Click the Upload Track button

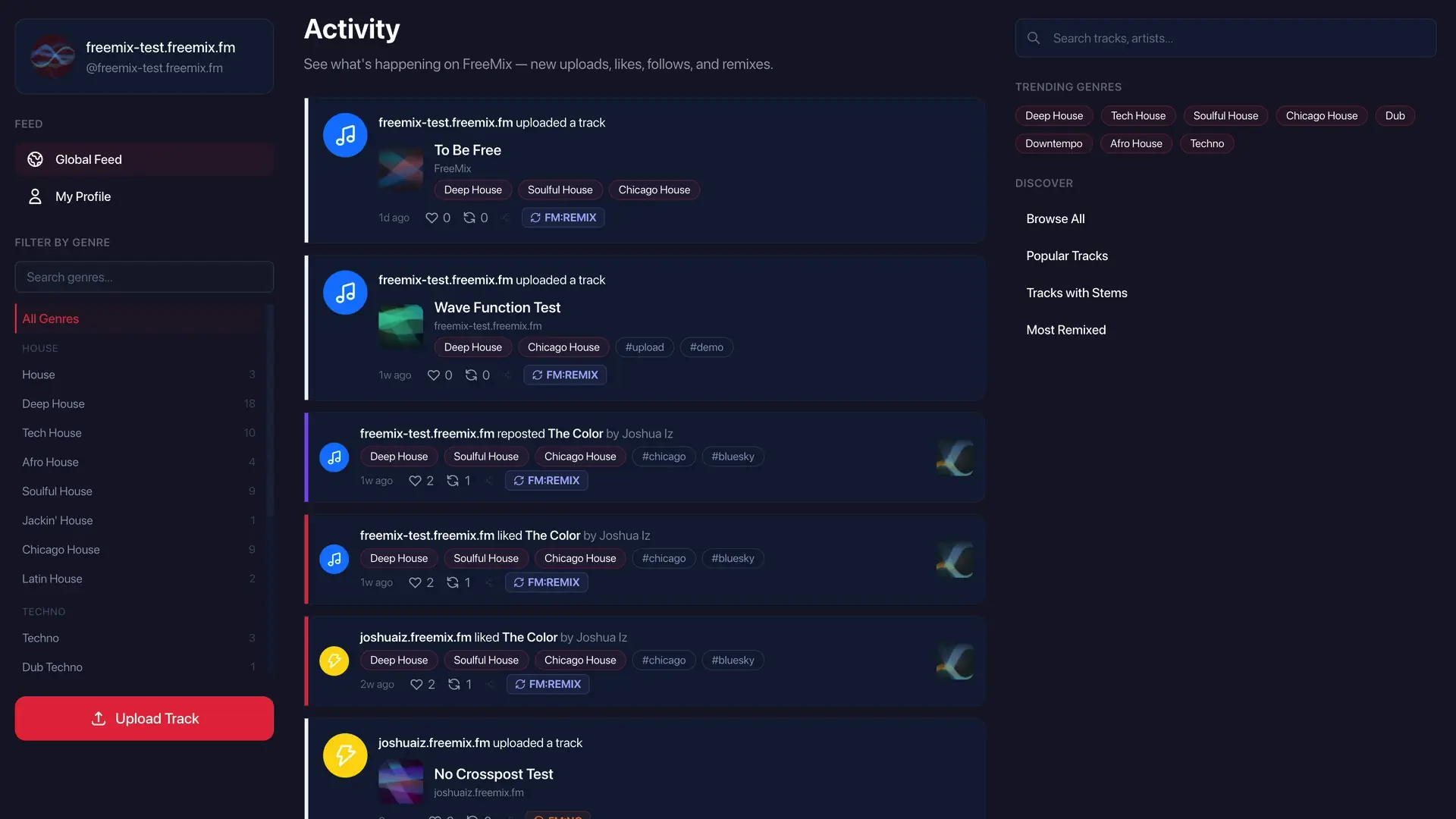pyautogui.click(x=143, y=718)
